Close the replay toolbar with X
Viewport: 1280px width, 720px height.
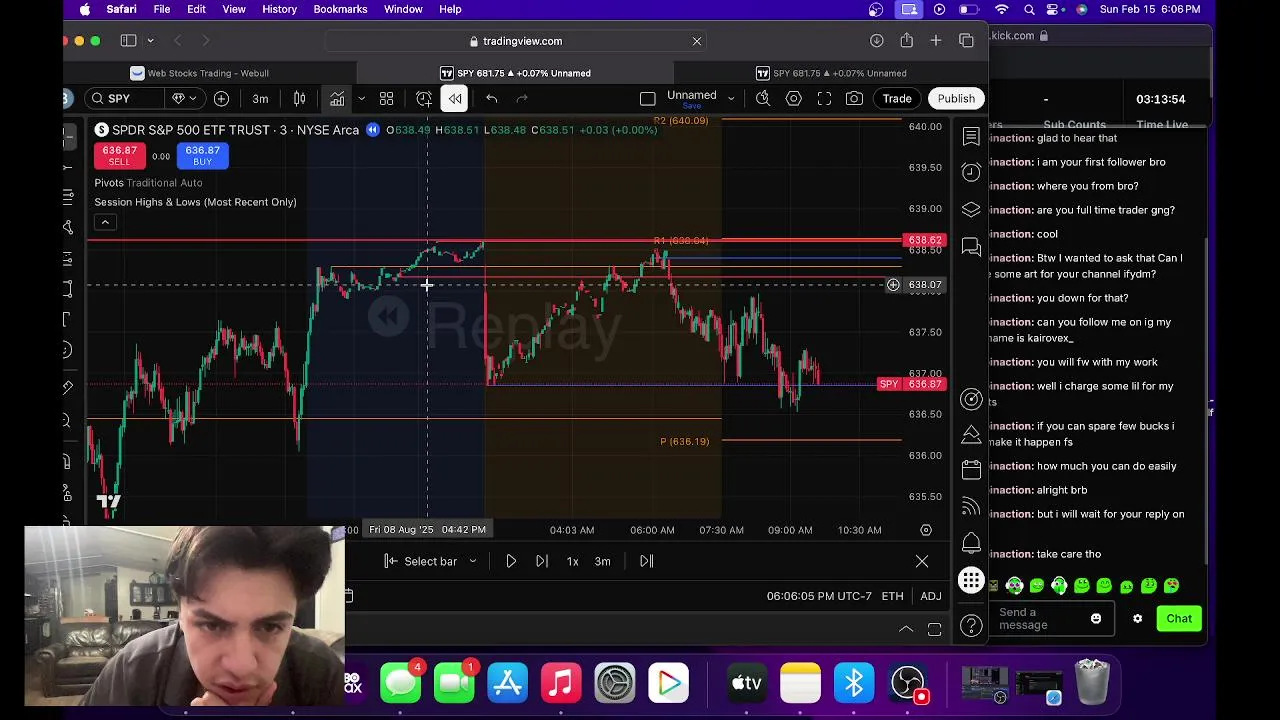click(x=922, y=561)
